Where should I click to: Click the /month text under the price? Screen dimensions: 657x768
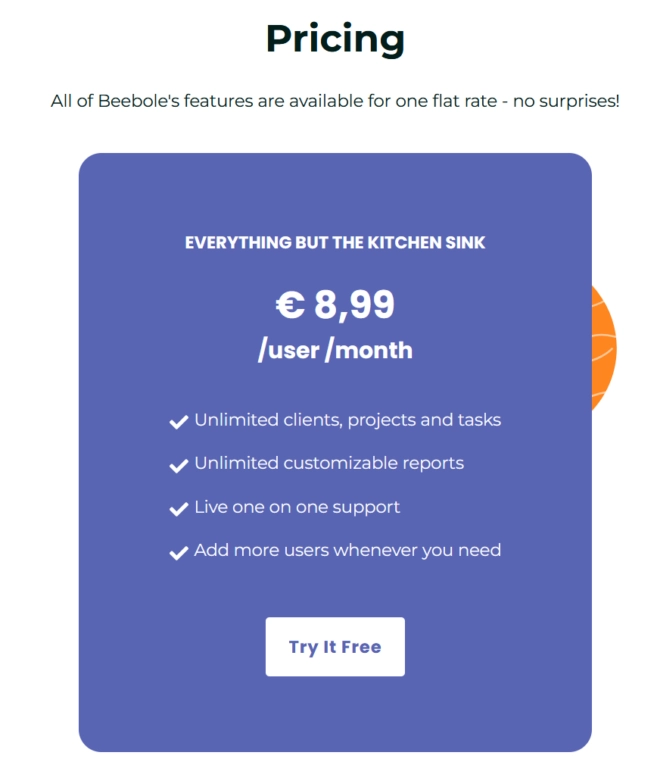(x=369, y=351)
